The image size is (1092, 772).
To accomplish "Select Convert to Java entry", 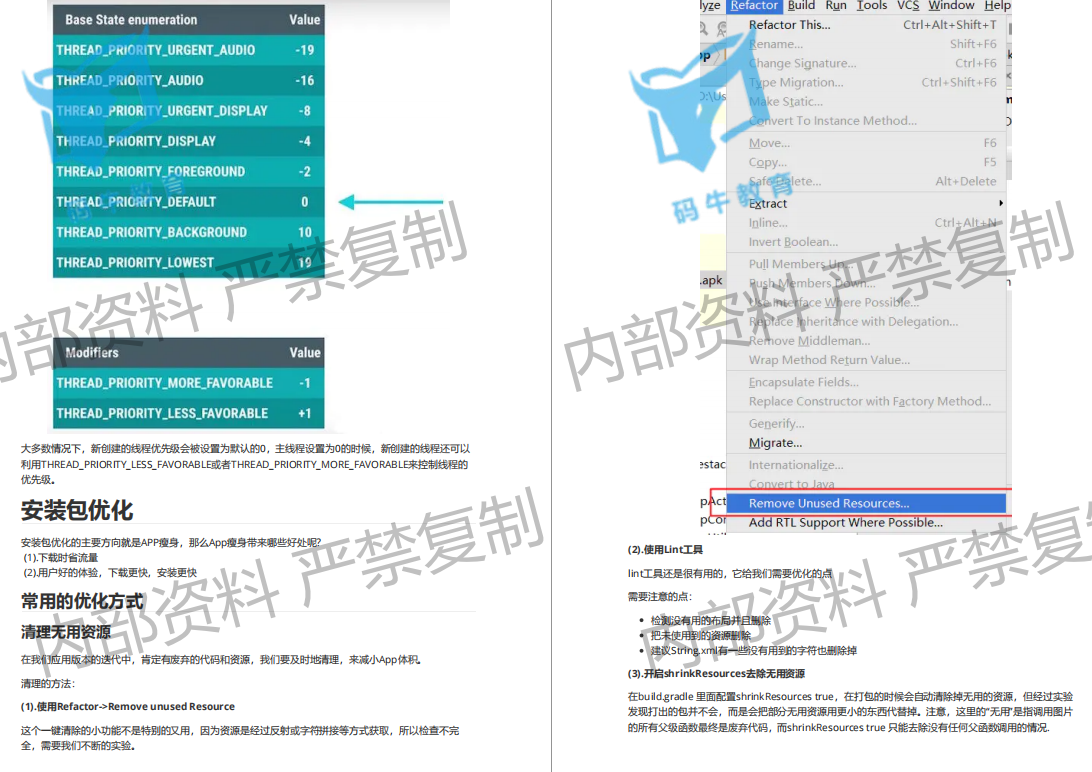I will coord(866,484).
